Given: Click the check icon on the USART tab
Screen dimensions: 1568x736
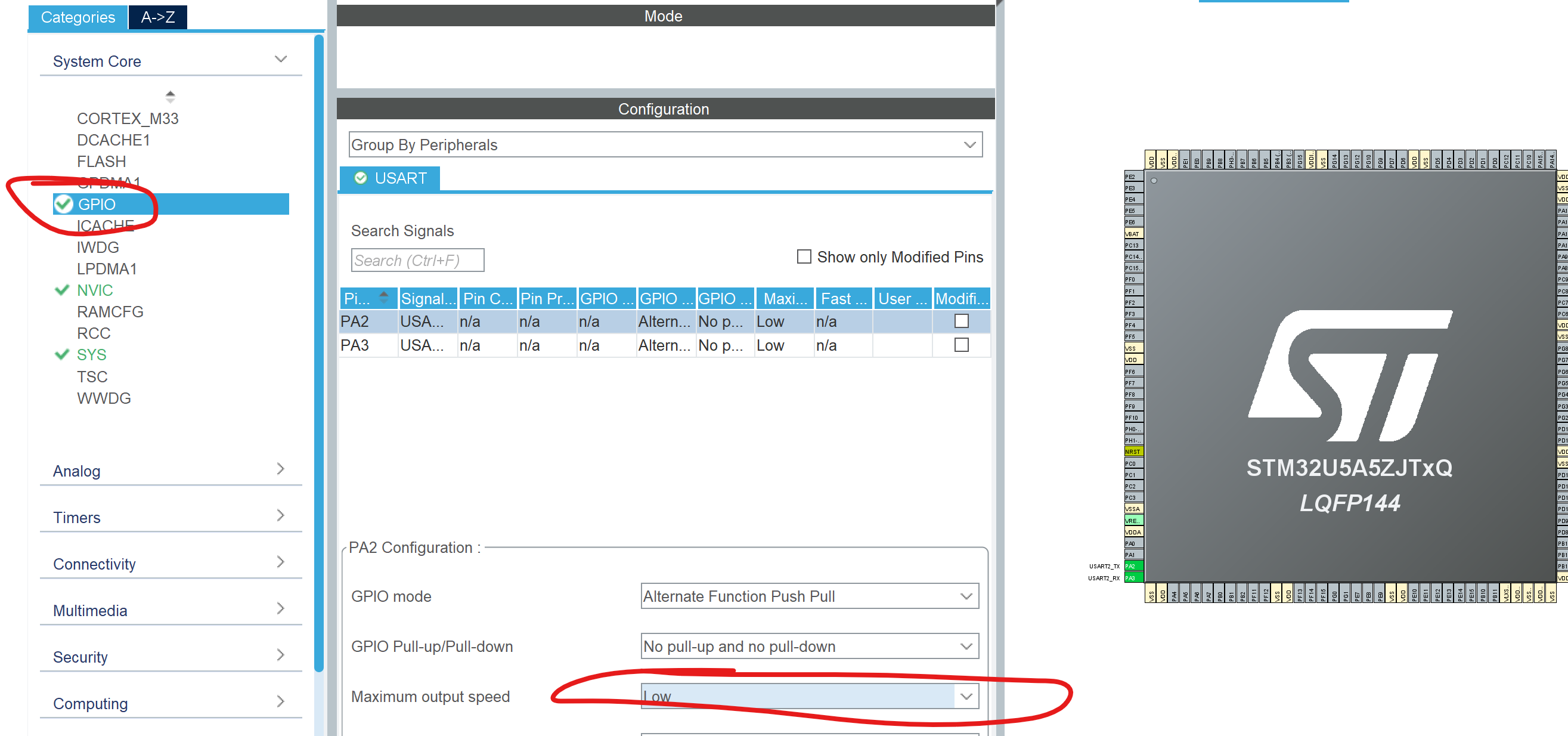Looking at the screenshot, I should (361, 178).
